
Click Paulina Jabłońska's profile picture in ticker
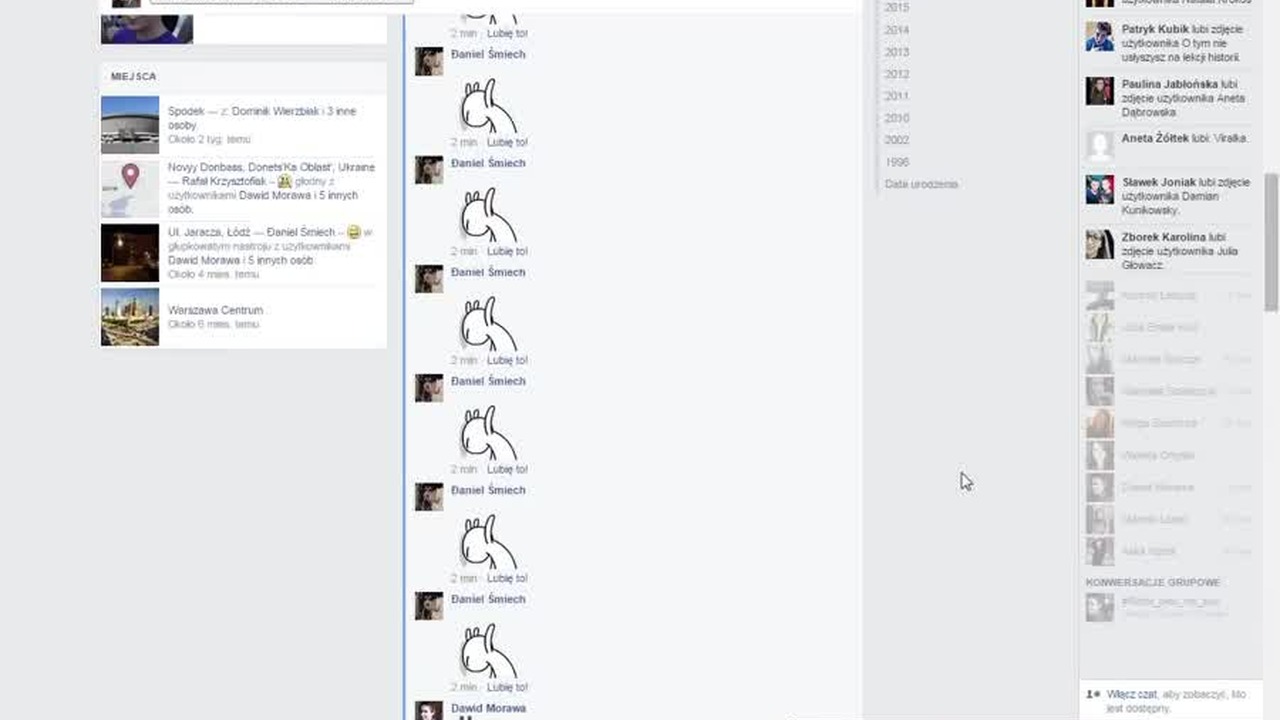click(x=1100, y=91)
